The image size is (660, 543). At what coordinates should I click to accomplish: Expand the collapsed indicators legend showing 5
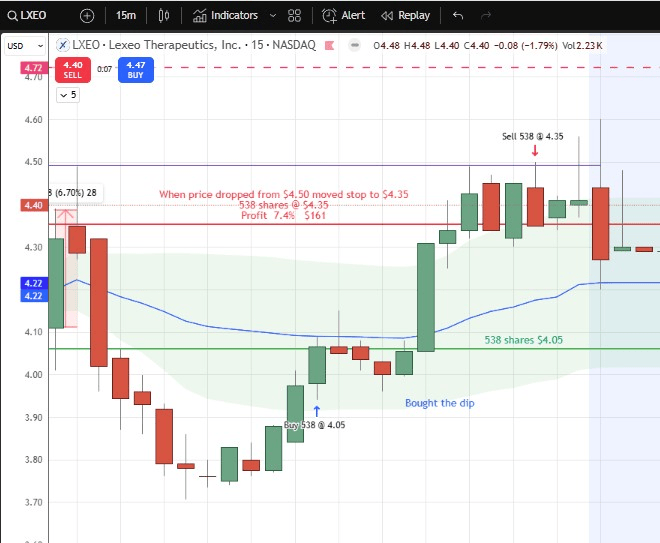(68, 95)
